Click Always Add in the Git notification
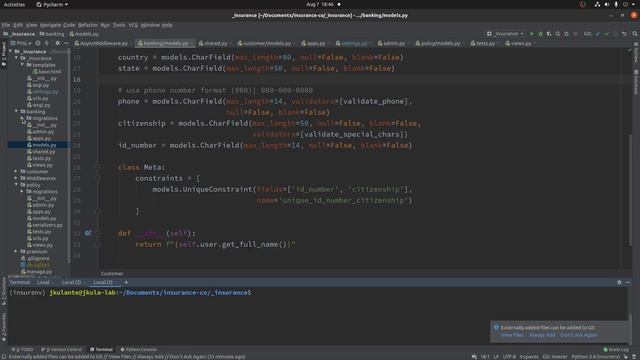The image size is (640, 360). point(542,335)
